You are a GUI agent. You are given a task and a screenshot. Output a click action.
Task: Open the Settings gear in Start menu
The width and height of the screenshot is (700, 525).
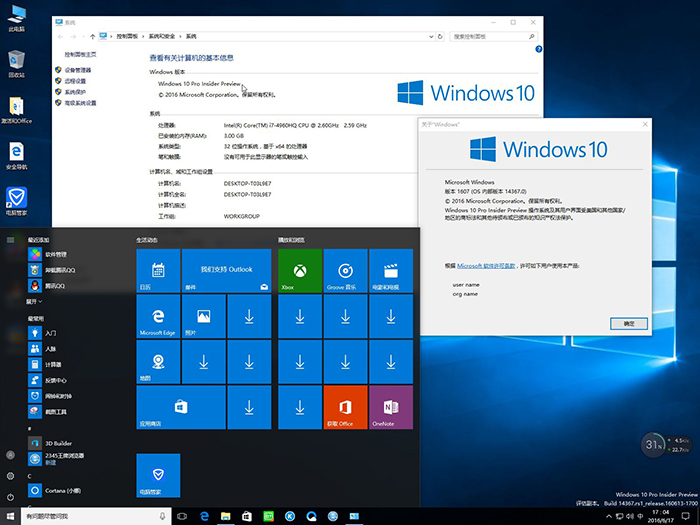(10, 477)
